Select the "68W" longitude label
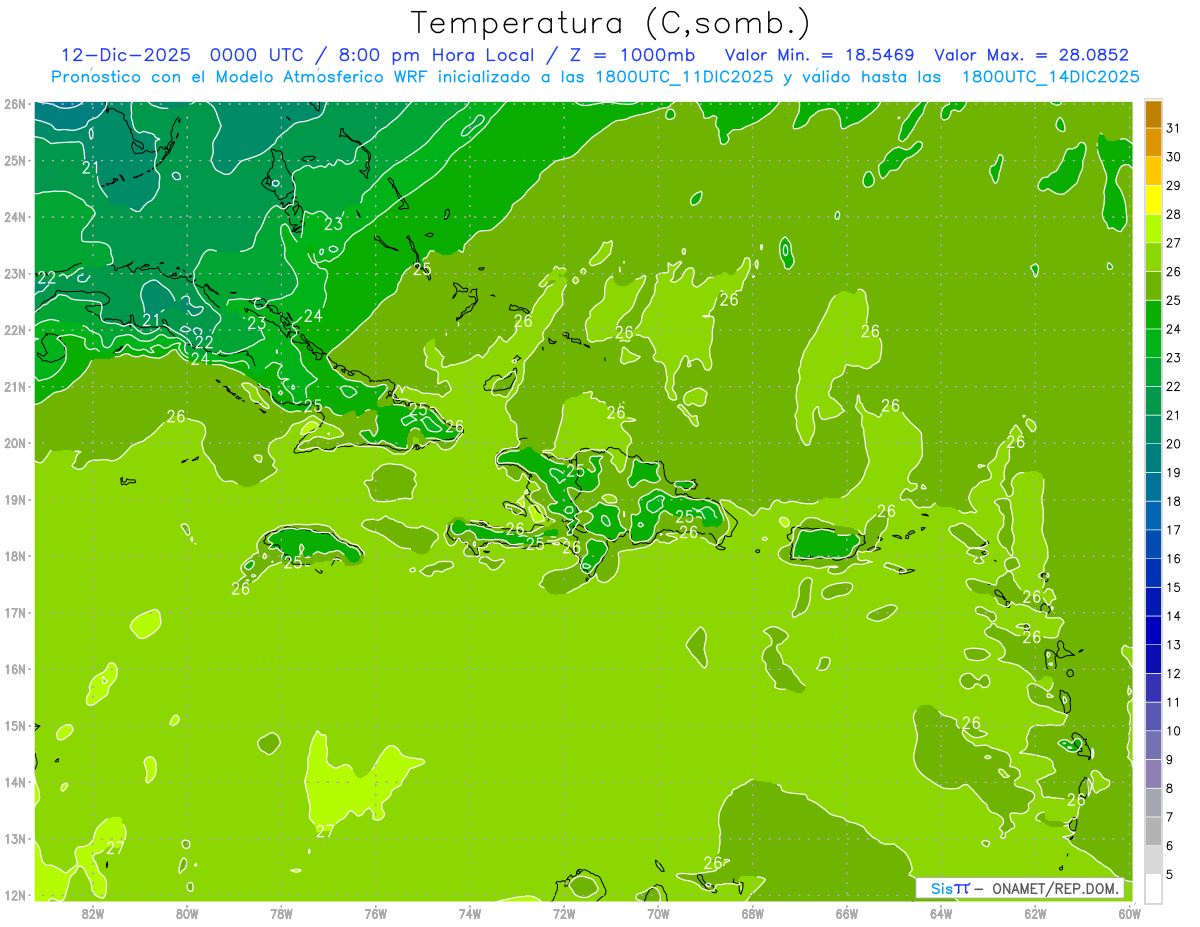Image resolution: width=1200 pixels, height=927 pixels. 753,913
